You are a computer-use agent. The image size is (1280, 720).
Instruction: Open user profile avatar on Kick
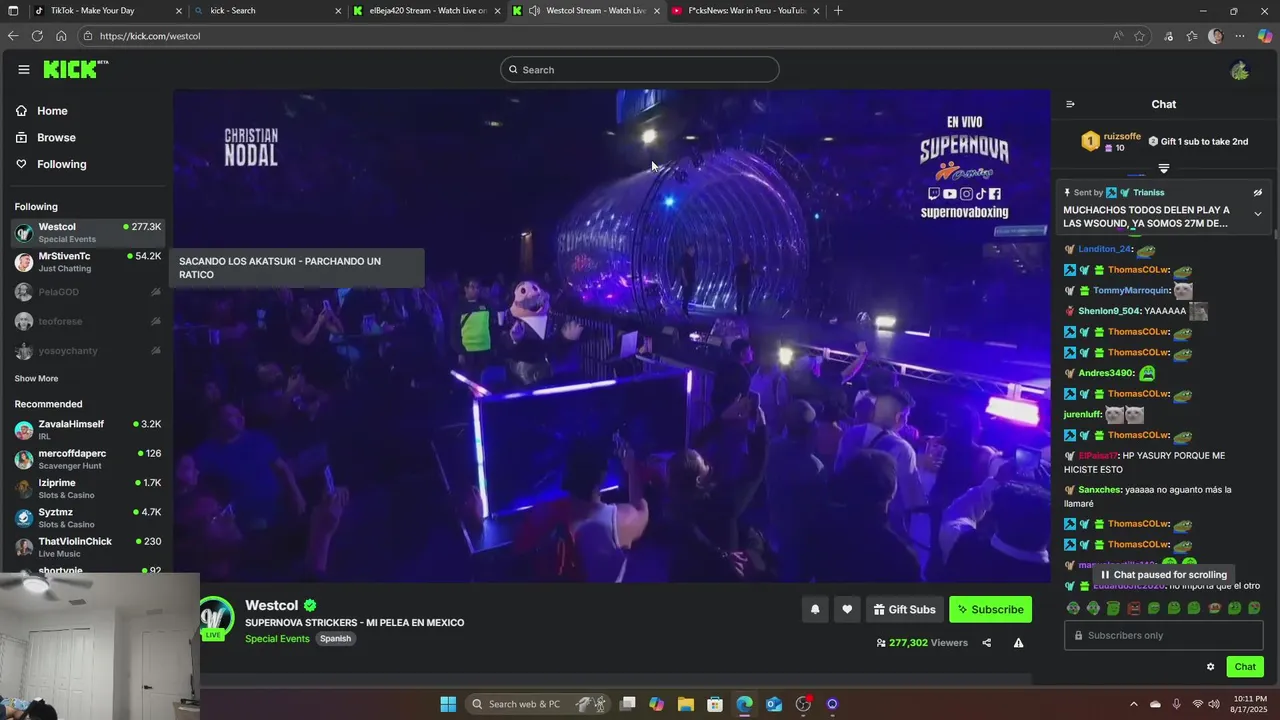tap(1240, 70)
